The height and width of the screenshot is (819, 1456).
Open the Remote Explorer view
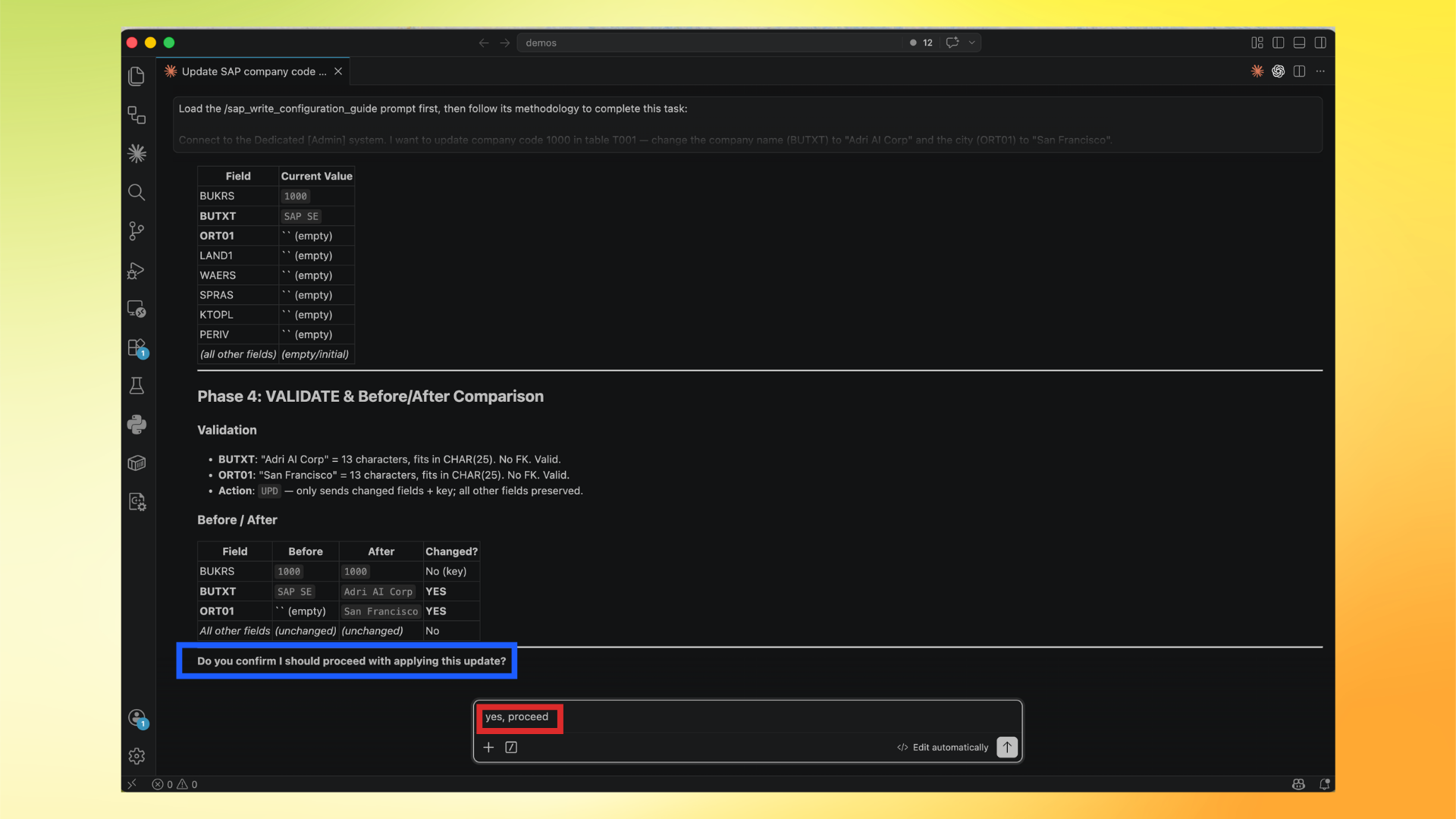(x=136, y=309)
